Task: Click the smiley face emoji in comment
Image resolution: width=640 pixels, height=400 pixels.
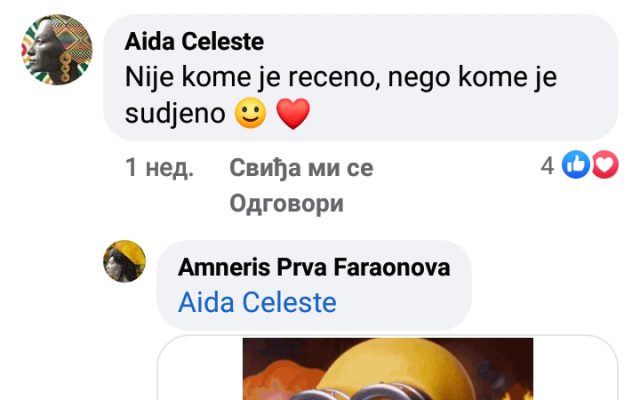Action: click(251, 113)
